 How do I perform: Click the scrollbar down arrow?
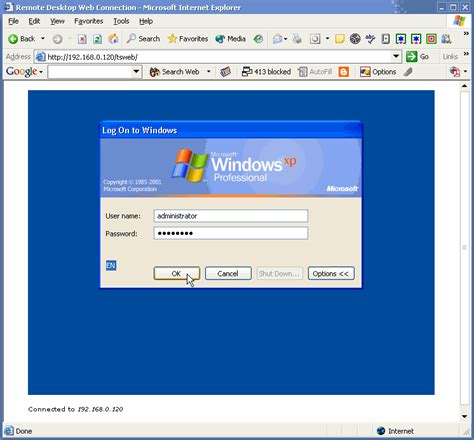coord(465,416)
